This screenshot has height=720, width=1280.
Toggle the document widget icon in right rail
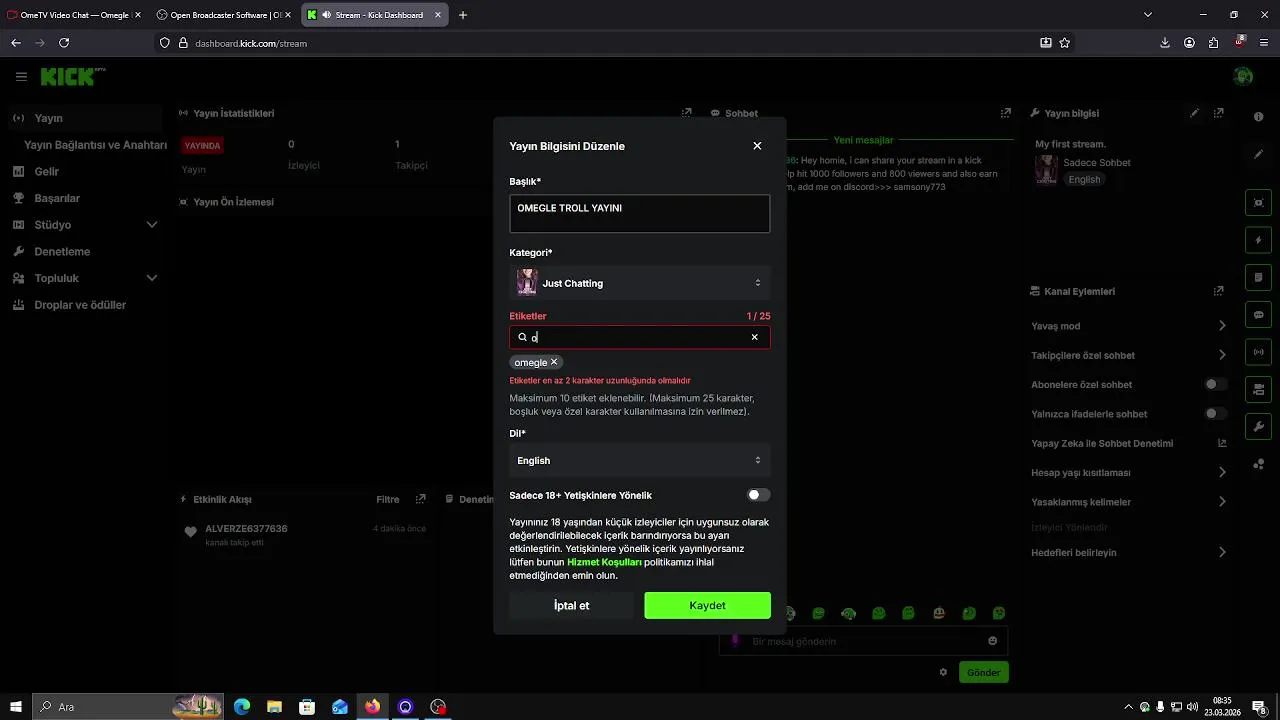[x=1258, y=277]
